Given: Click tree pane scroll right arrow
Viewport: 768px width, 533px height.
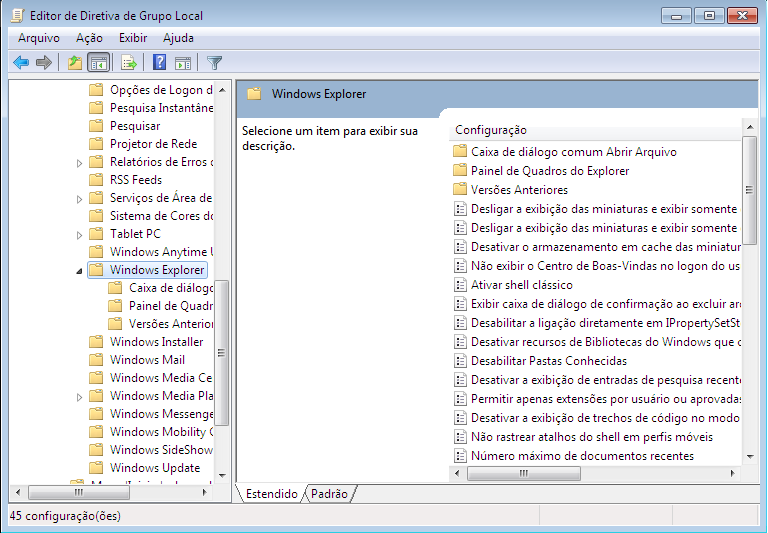Looking at the screenshot, I should (205, 492).
